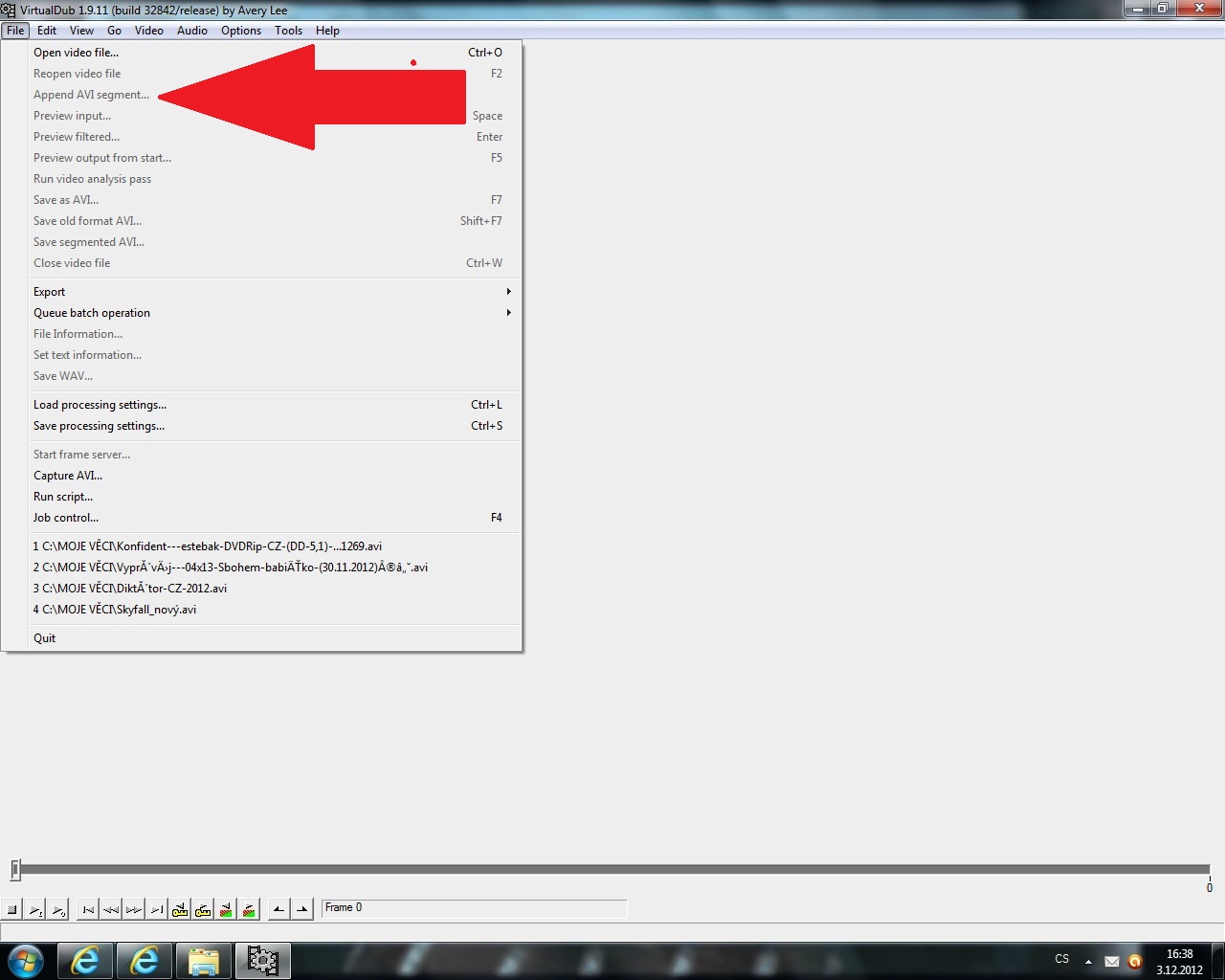This screenshot has width=1225, height=980.
Task: Expand the Queue batch operation submenu
Action: (262, 313)
